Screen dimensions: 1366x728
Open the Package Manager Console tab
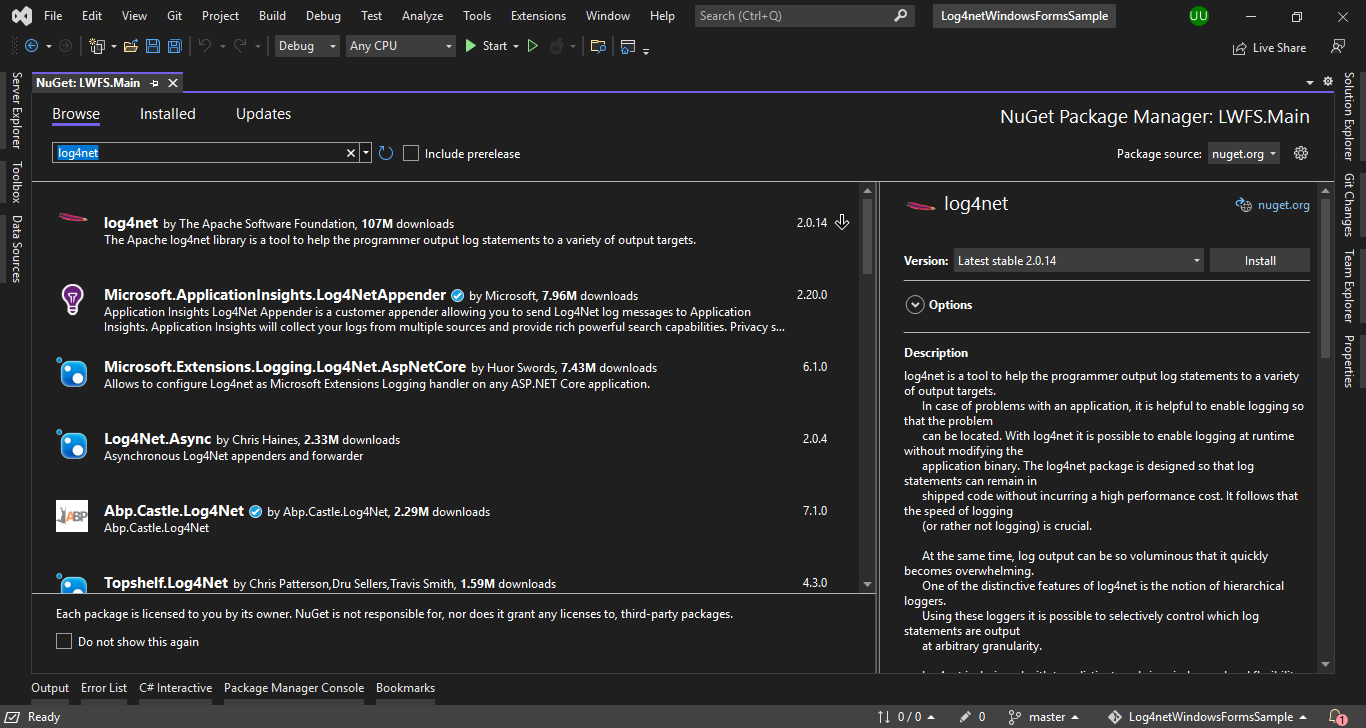coord(294,688)
